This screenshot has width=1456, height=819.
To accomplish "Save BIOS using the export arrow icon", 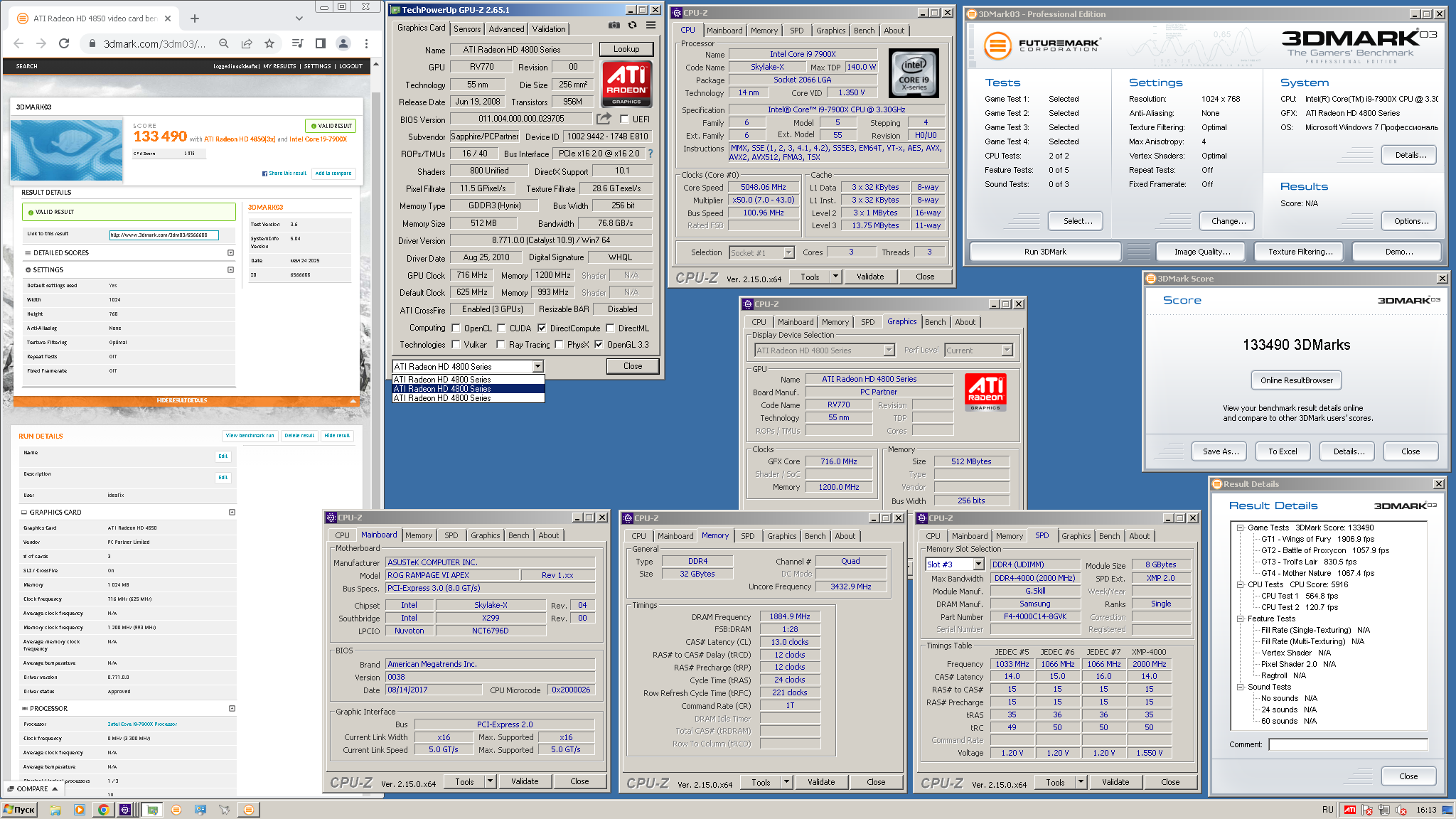I will click(x=604, y=119).
